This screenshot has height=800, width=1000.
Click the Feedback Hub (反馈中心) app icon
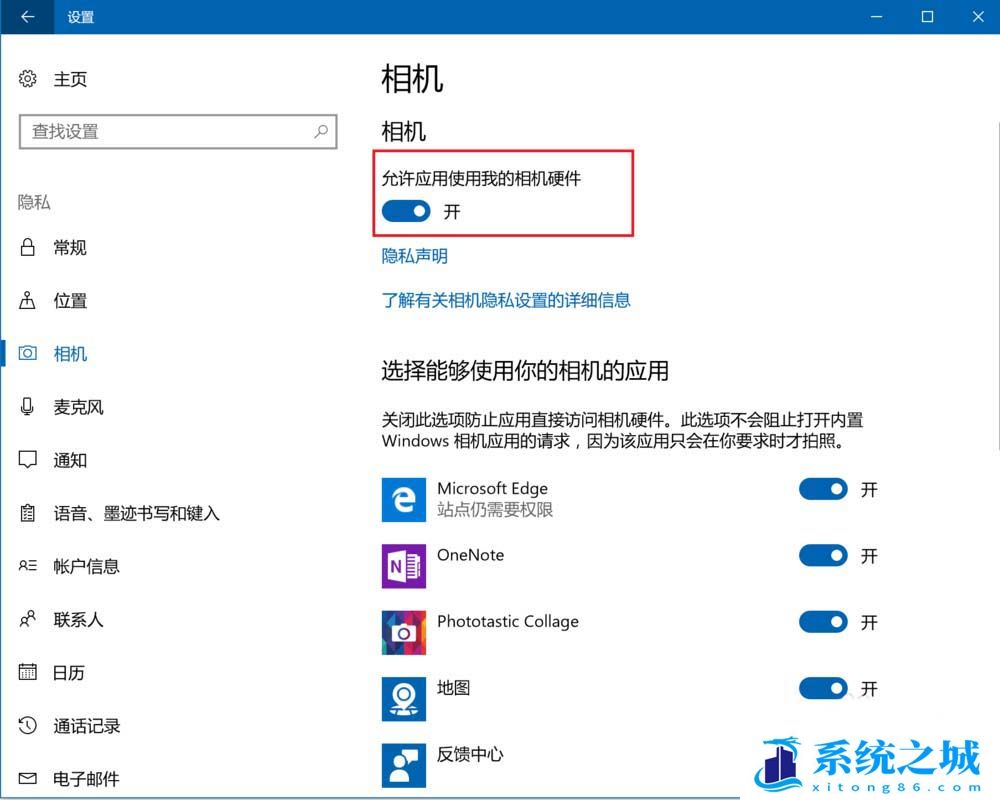(404, 765)
